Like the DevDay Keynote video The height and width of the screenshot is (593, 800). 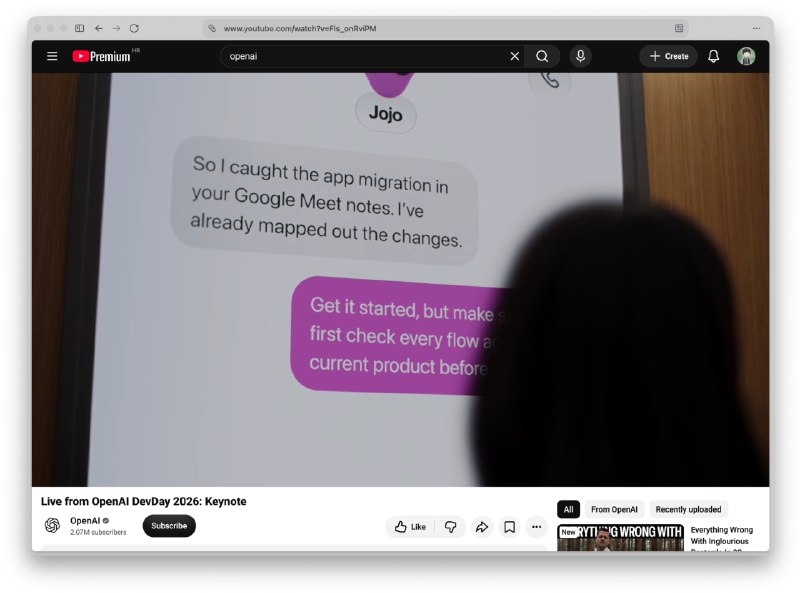point(410,527)
